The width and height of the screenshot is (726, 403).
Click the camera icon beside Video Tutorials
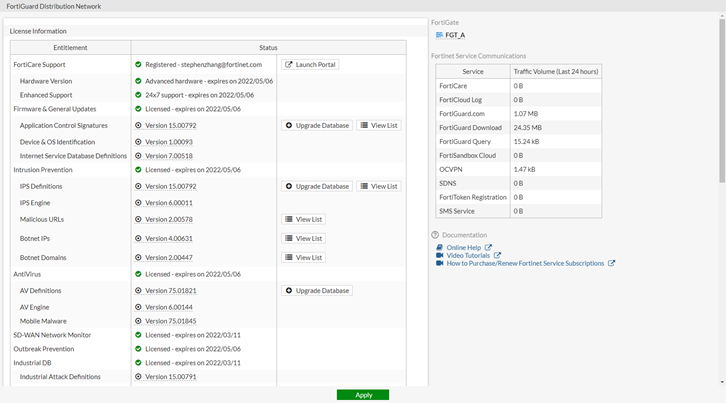pyautogui.click(x=439, y=255)
